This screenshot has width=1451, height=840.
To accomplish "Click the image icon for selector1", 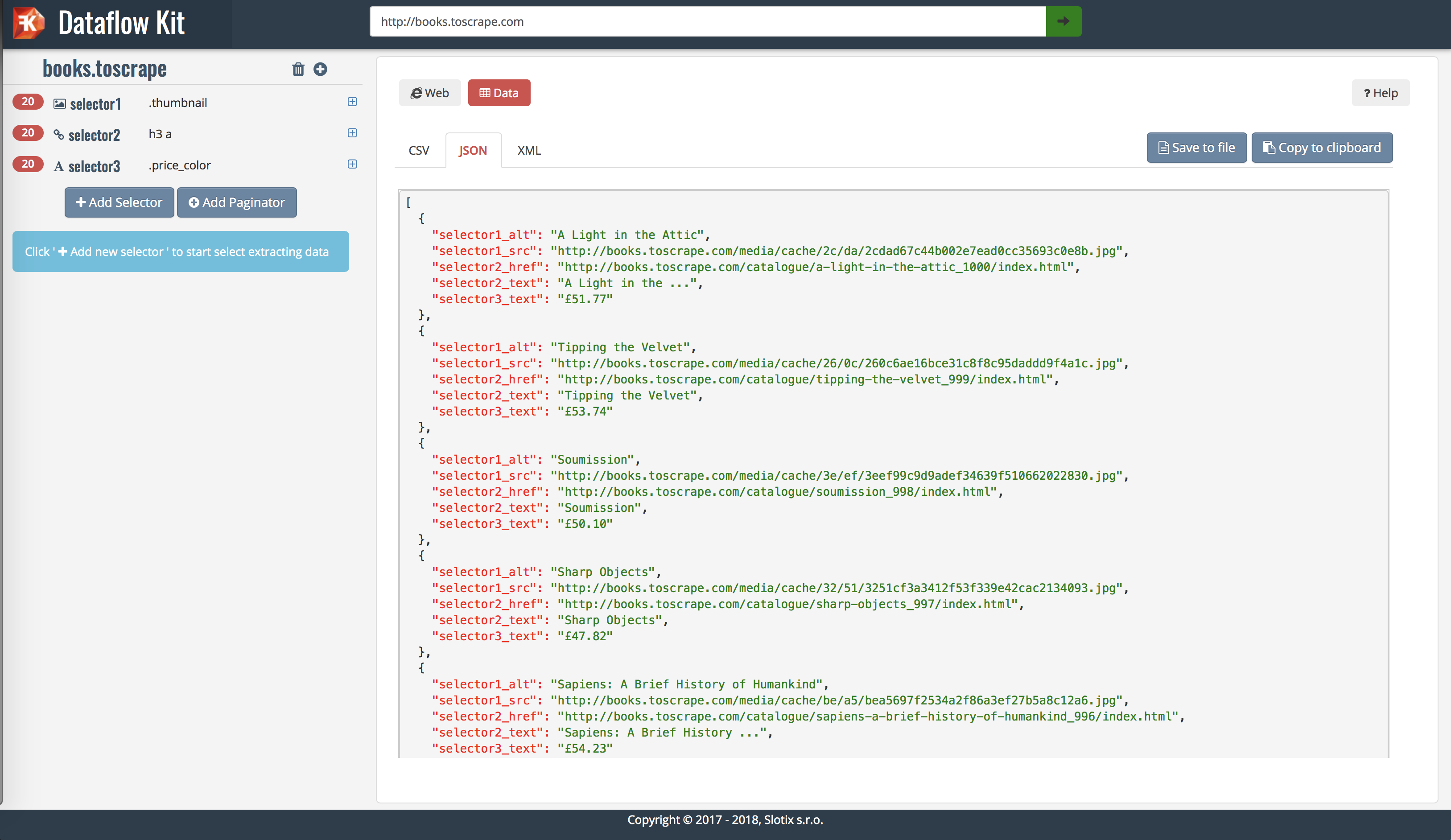I will click(59, 103).
